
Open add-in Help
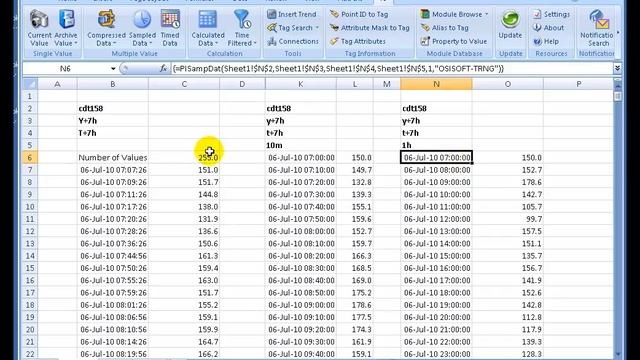tap(546, 41)
